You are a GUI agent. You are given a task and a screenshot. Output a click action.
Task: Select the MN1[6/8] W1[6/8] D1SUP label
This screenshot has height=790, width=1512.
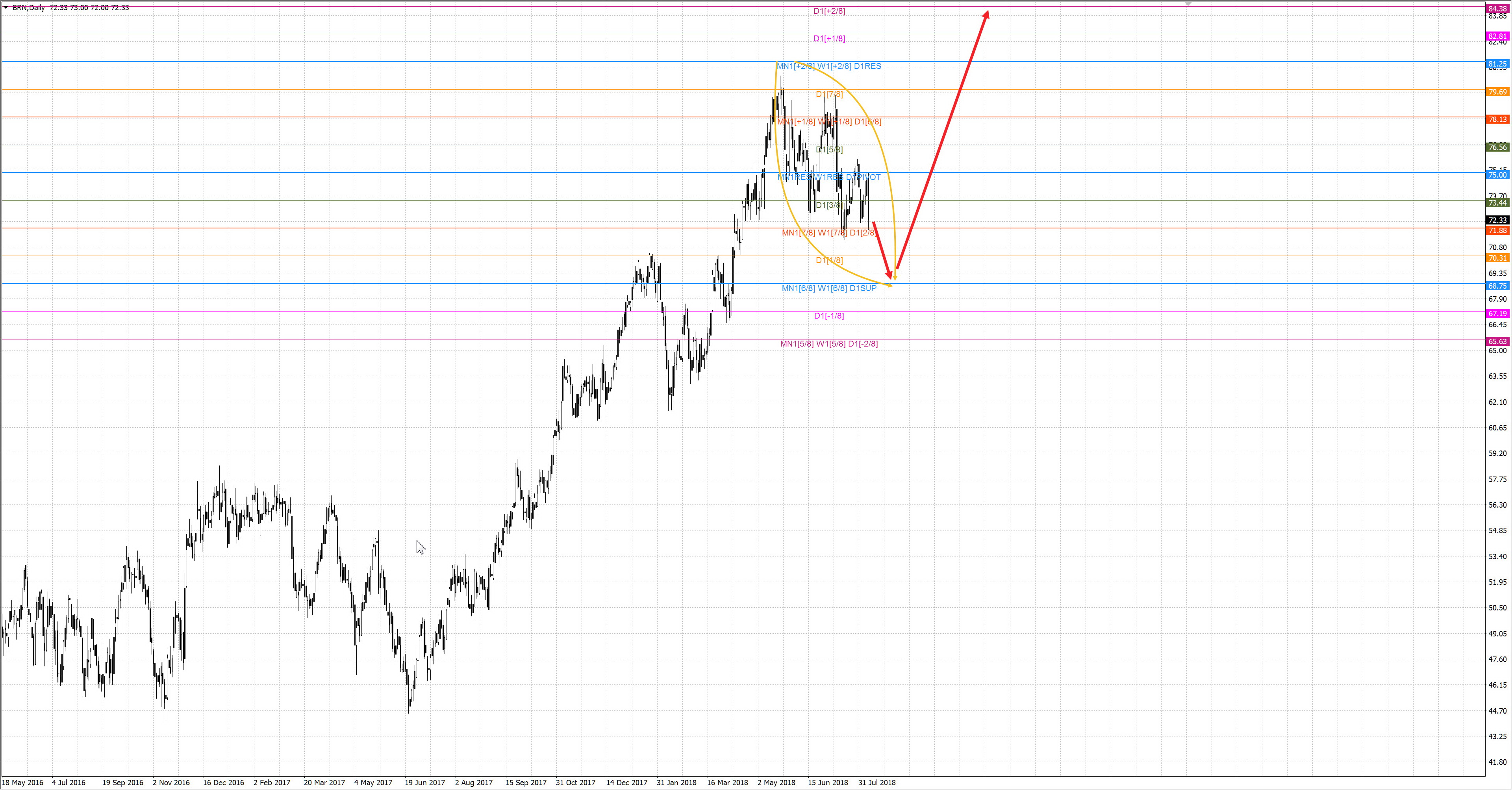coord(829,288)
